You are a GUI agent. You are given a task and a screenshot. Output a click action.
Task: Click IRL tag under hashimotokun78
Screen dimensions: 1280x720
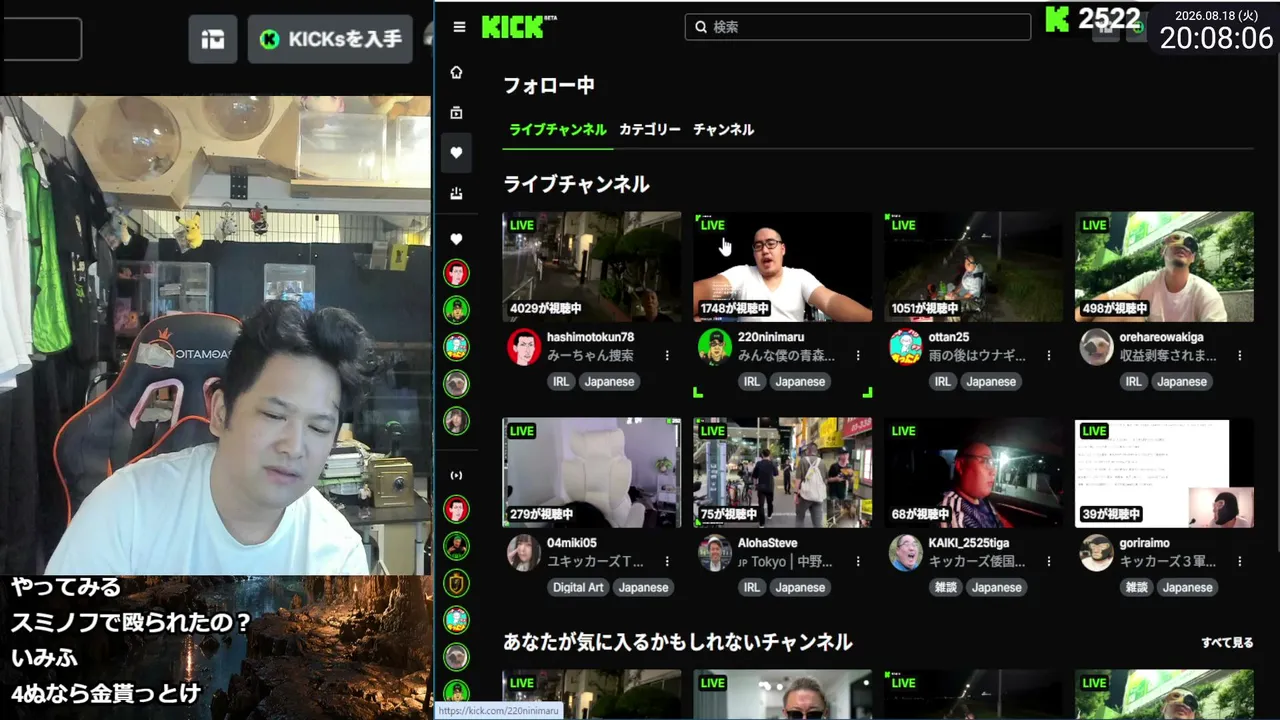561,382
